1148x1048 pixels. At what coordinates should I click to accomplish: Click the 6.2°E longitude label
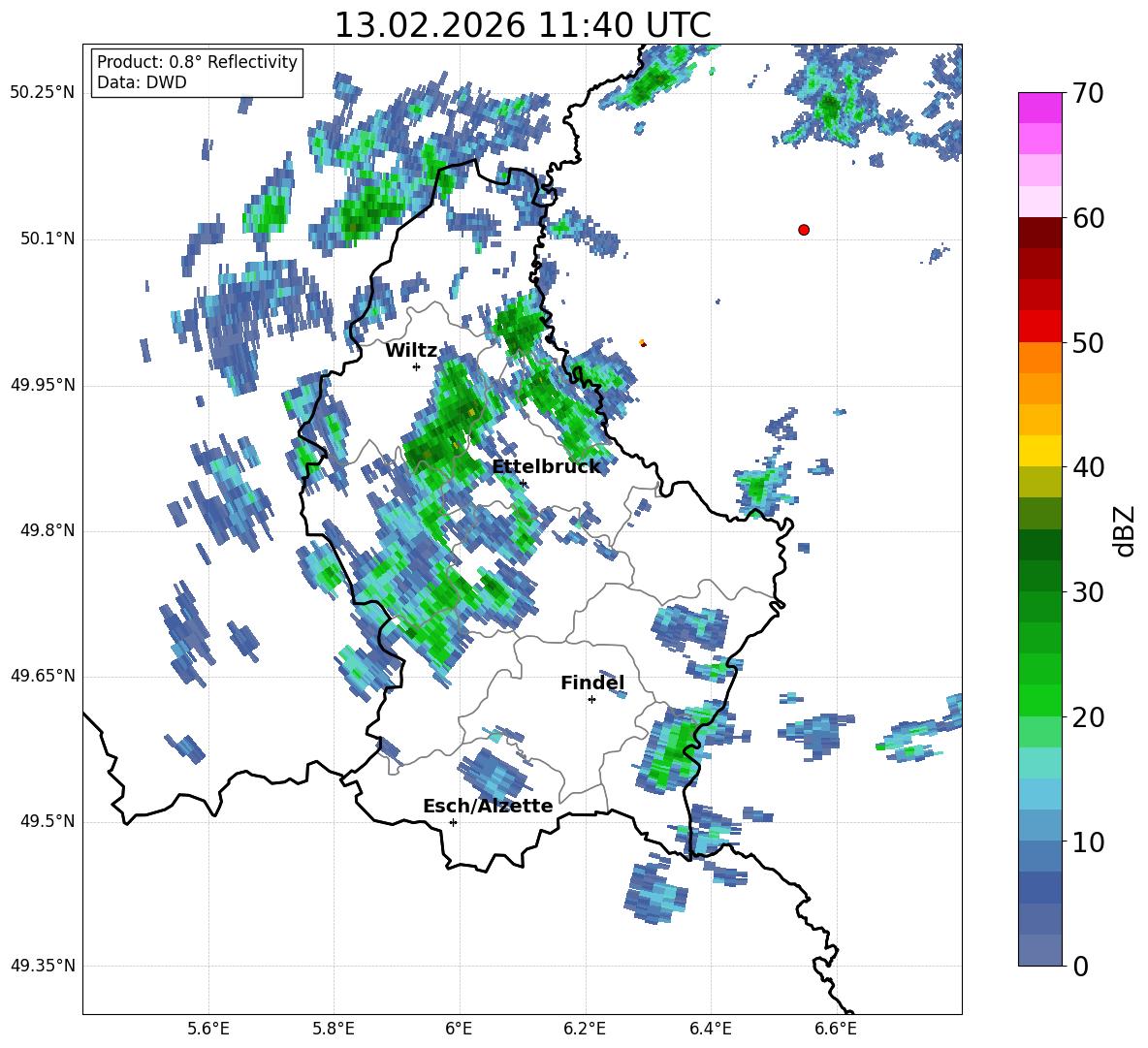[585, 1029]
